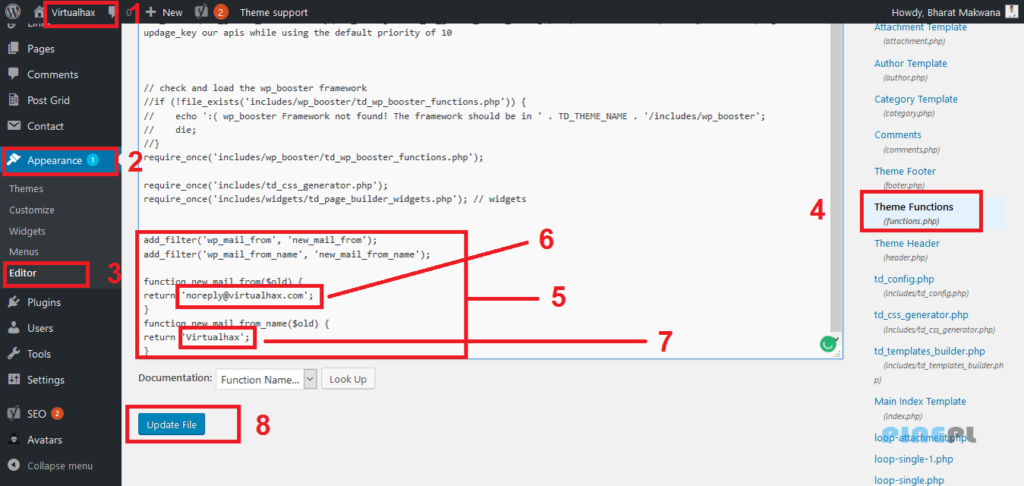1024x486 pixels.
Task: Click inside the functions.php code editor
Action: 483,191
